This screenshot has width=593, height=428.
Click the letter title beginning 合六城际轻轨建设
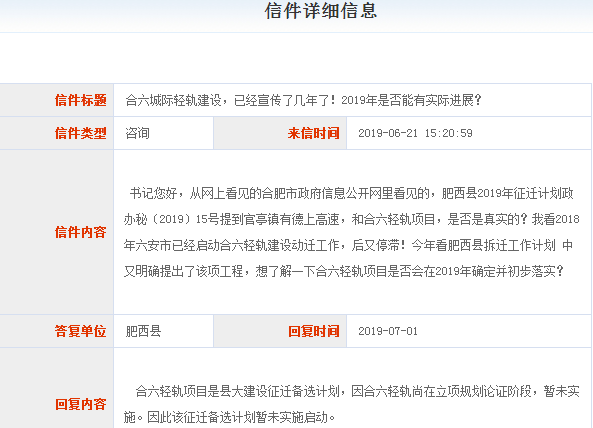pyautogui.click(x=303, y=100)
